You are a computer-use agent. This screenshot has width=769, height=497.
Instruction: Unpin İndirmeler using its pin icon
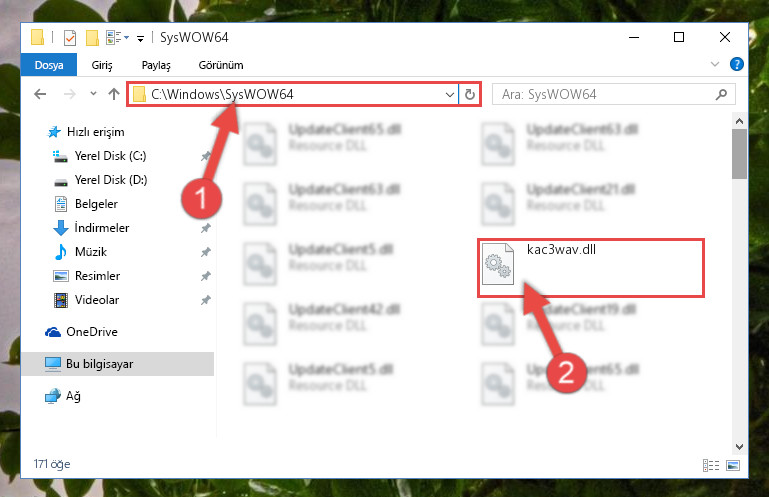205,228
